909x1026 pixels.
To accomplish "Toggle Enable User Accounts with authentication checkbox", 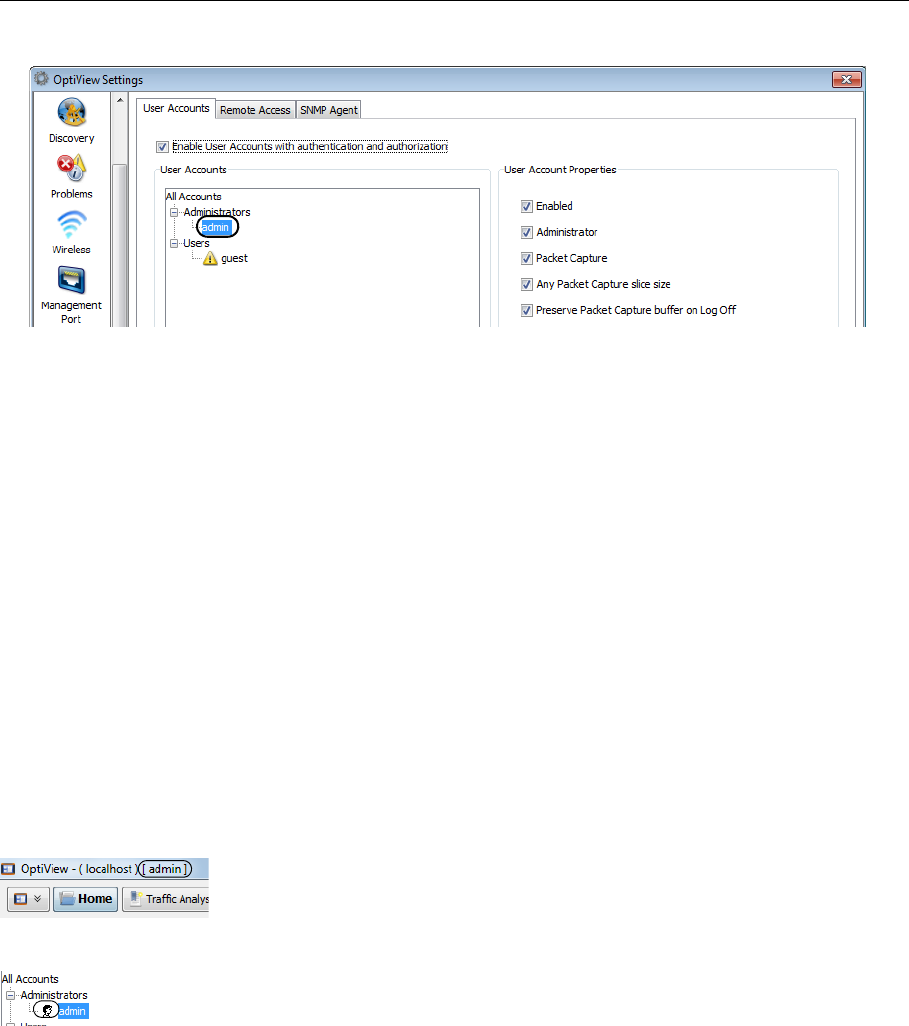I will [162, 147].
